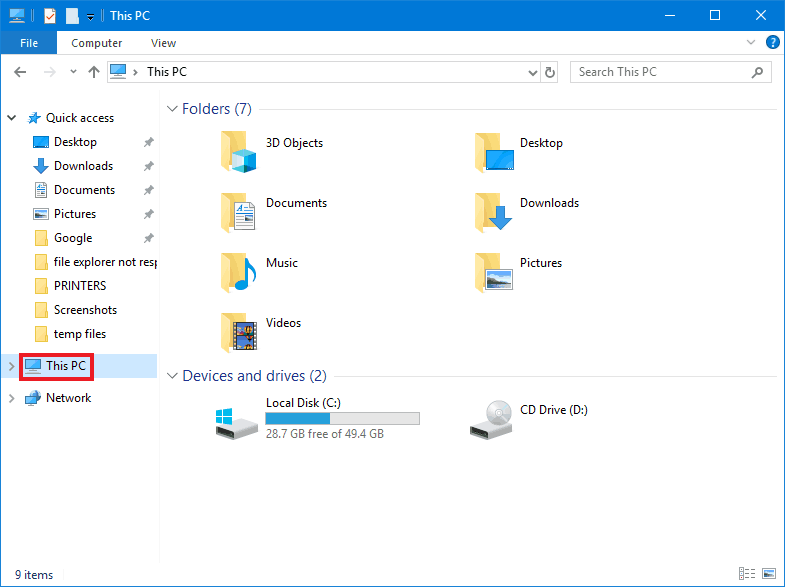Click the '28.7 GB free of 49.4 GB' text
785x587 pixels.
point(325,434)
